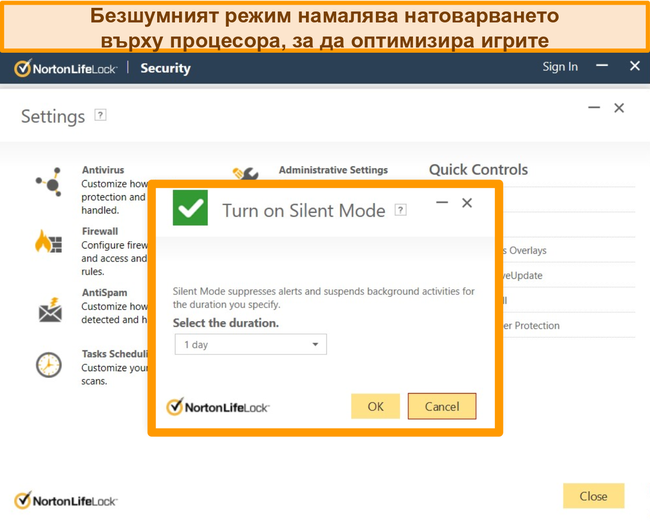The width and height of the screenshot is (650, 522).
Task: Click the Administrative Settings wrench icon
Action: point(245,173)
